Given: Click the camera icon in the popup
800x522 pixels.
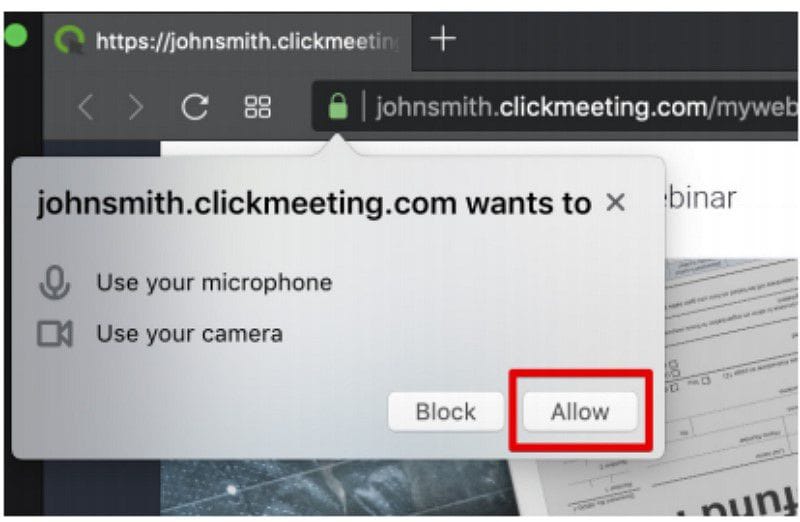Looking at the screenshot, I should pos(55,334).
